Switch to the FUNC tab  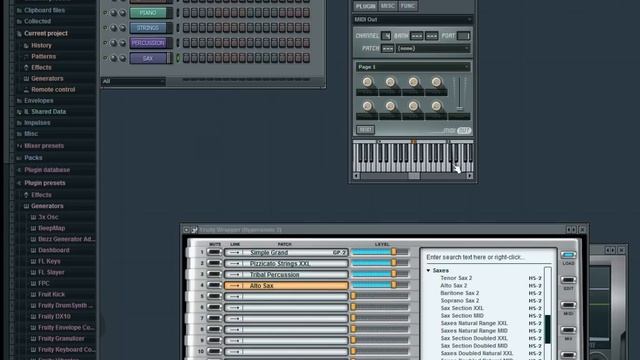point(407,6)
